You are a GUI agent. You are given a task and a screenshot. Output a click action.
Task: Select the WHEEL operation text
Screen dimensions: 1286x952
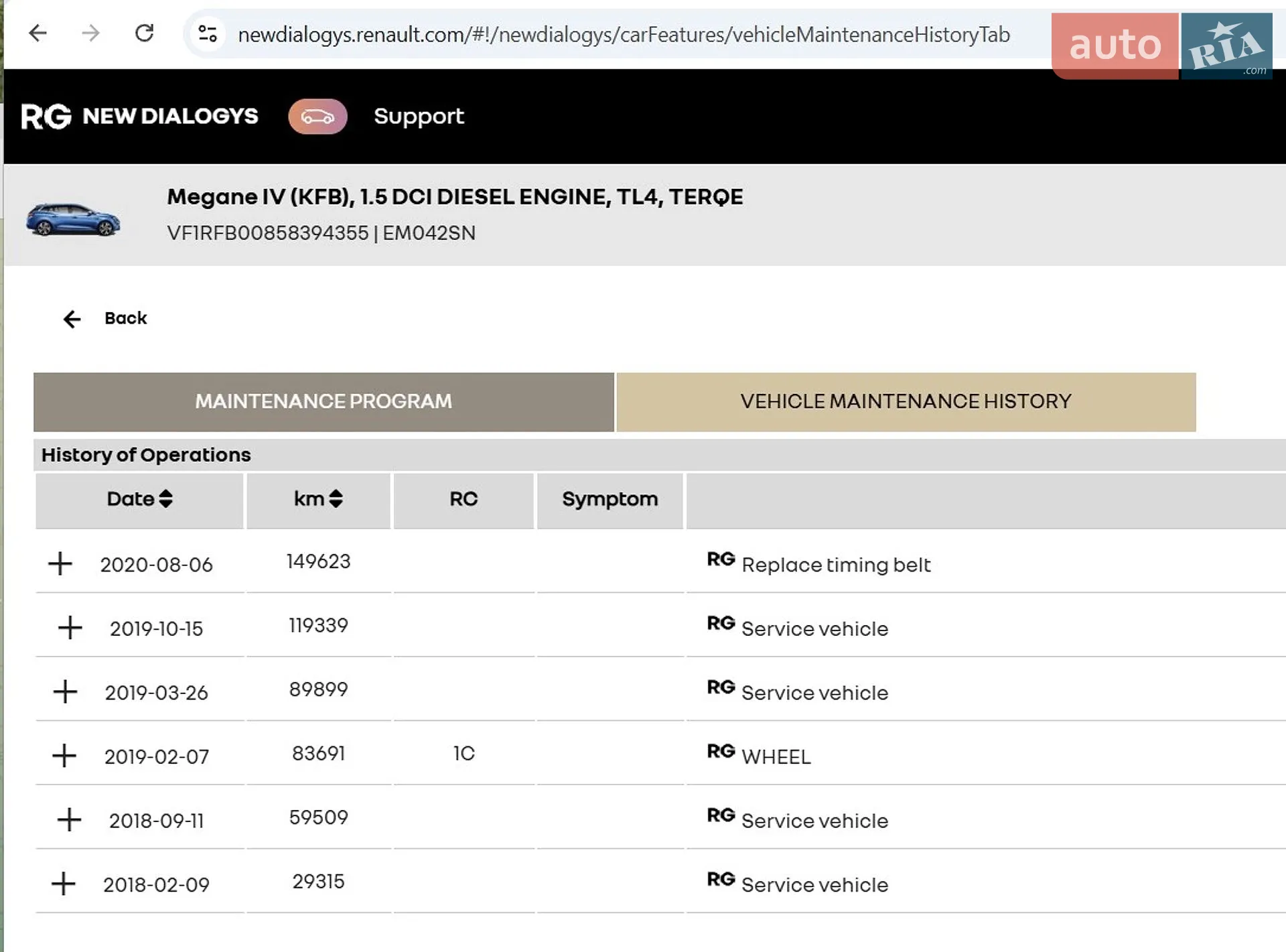[x=776, y=756]
